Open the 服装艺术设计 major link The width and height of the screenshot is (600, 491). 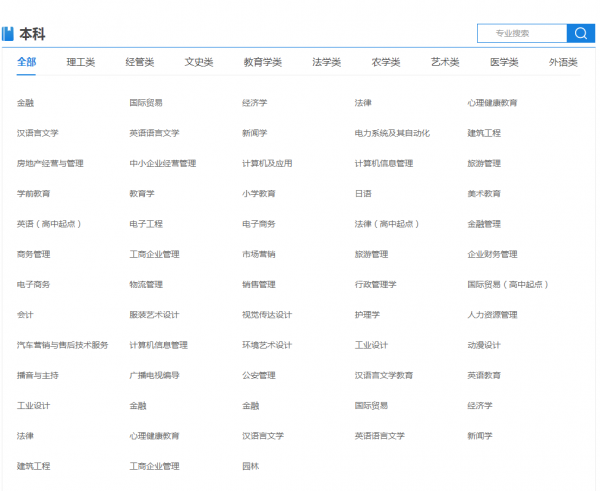[154, 315]
